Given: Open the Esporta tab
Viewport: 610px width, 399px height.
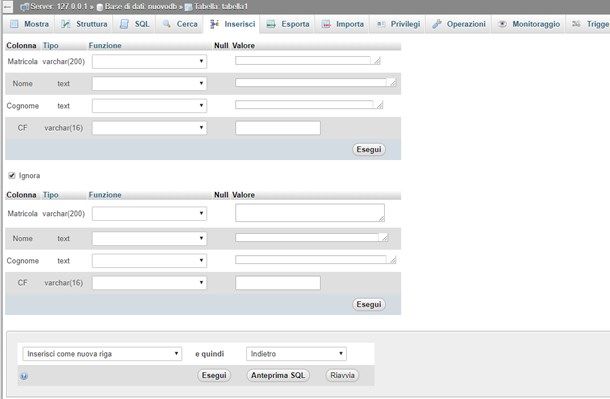Looking at the screenshot, I should (287, 24).
